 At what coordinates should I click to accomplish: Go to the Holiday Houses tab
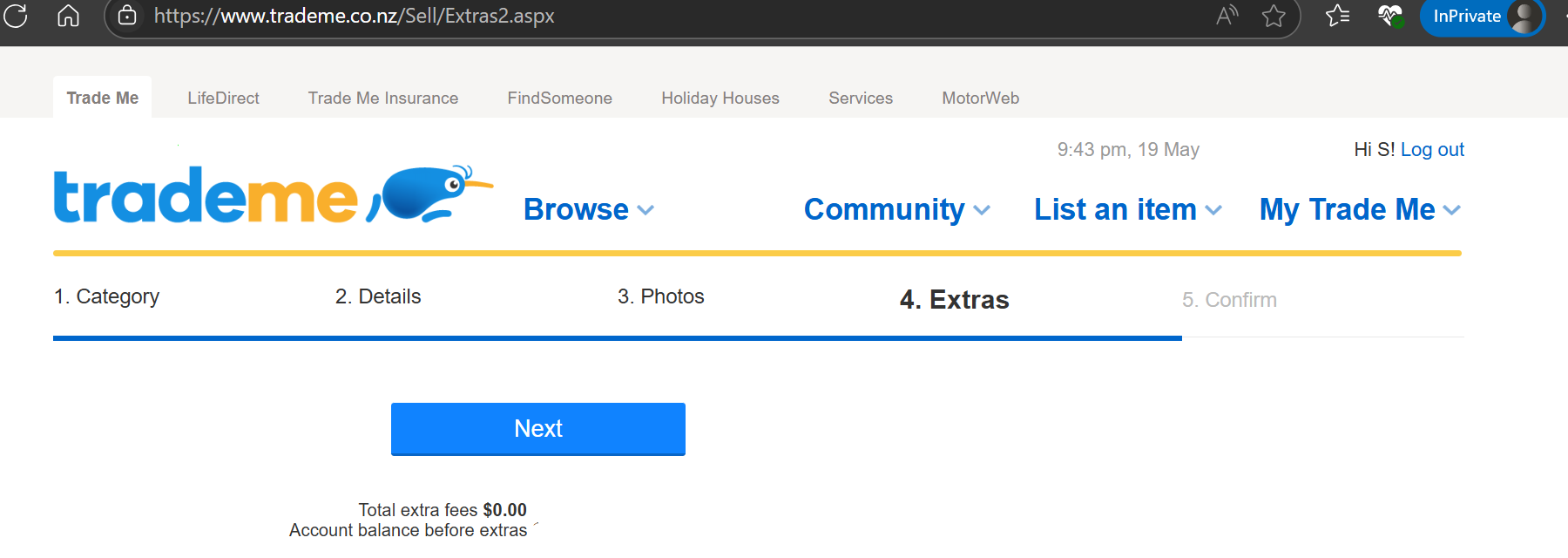720,99
